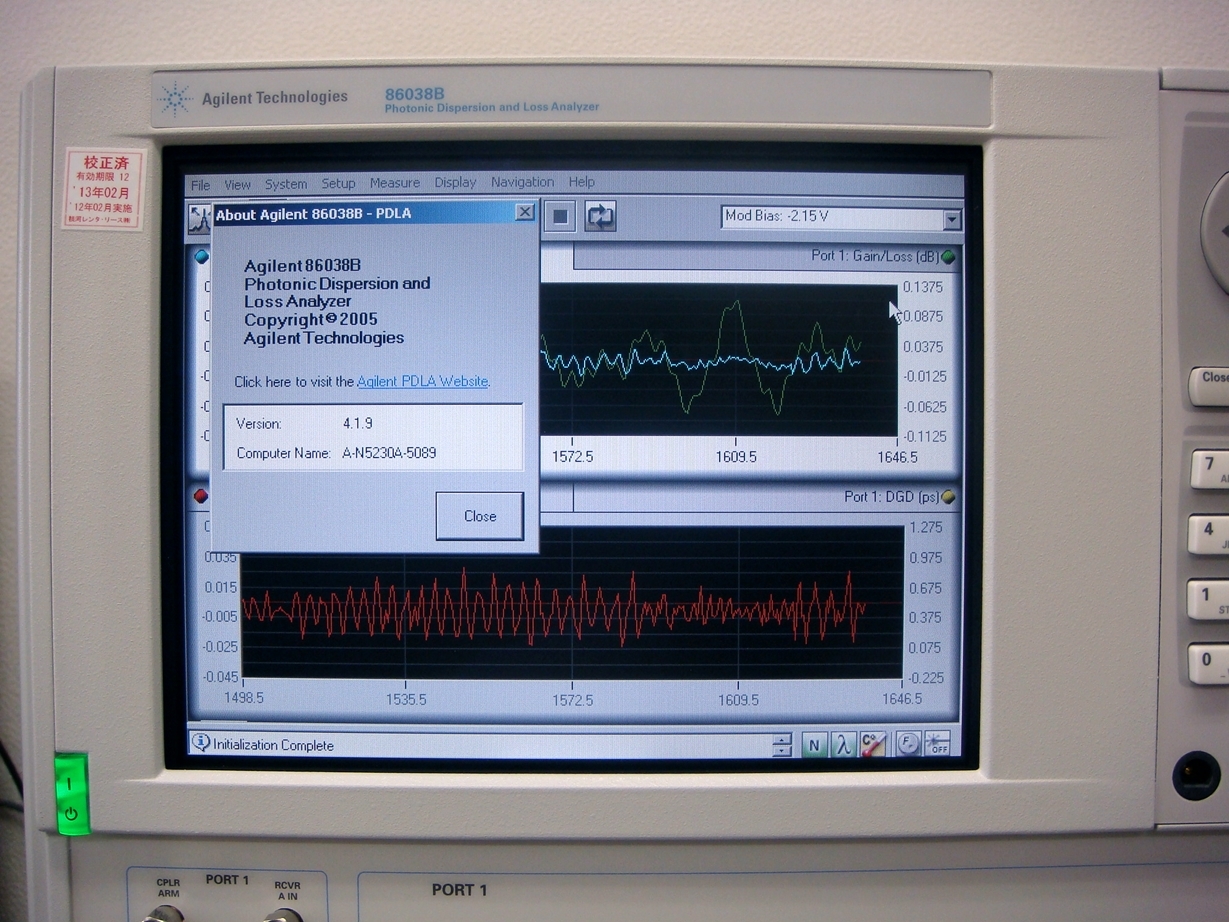Click the Initialization Complete status text
This screenshot has height=922, width=1229.
tap(273, 745)
